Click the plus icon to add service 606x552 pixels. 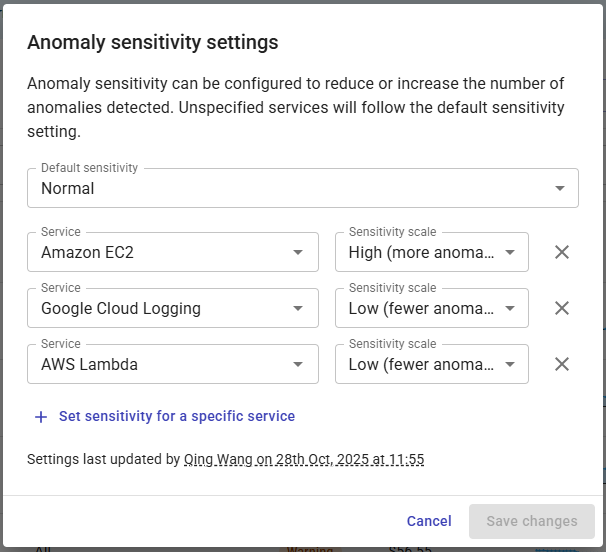click(x=41, y=417)
